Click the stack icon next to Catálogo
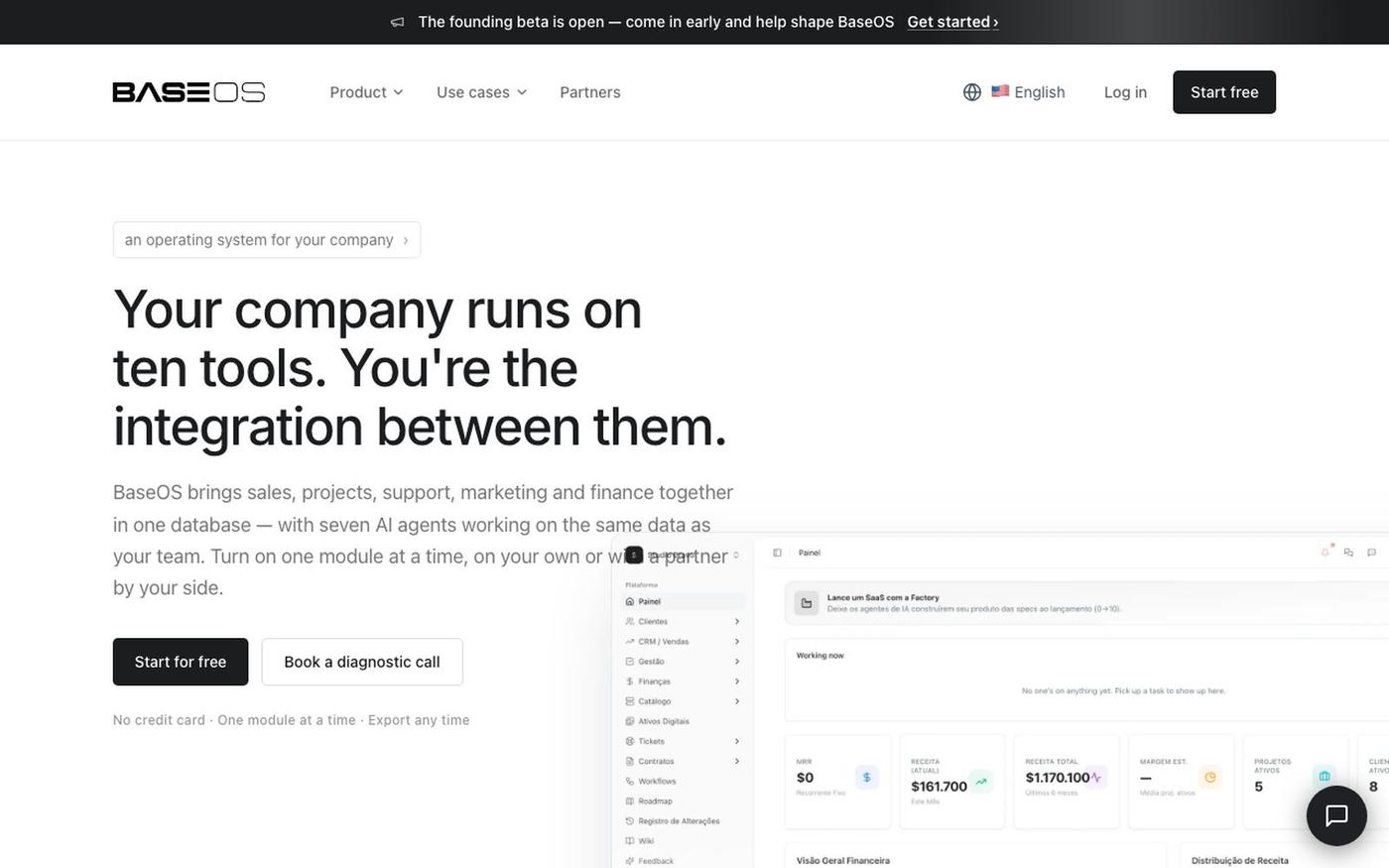The image size is (1389, 868). click(x=630, y=701)
